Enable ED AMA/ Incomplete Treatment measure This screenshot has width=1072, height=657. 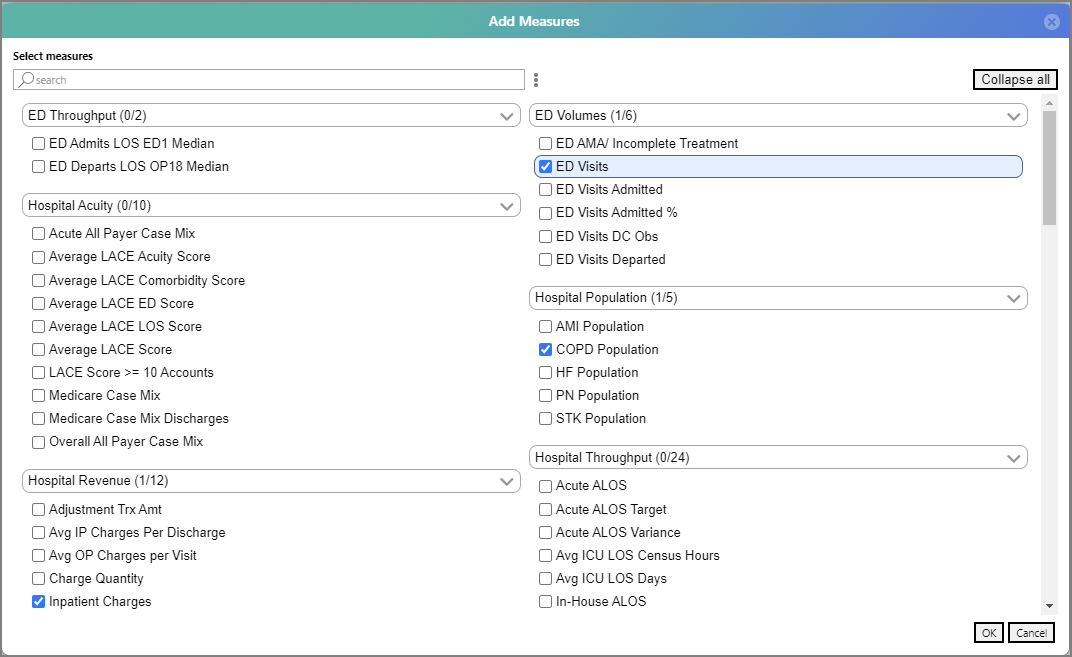[x=546, y=144]
